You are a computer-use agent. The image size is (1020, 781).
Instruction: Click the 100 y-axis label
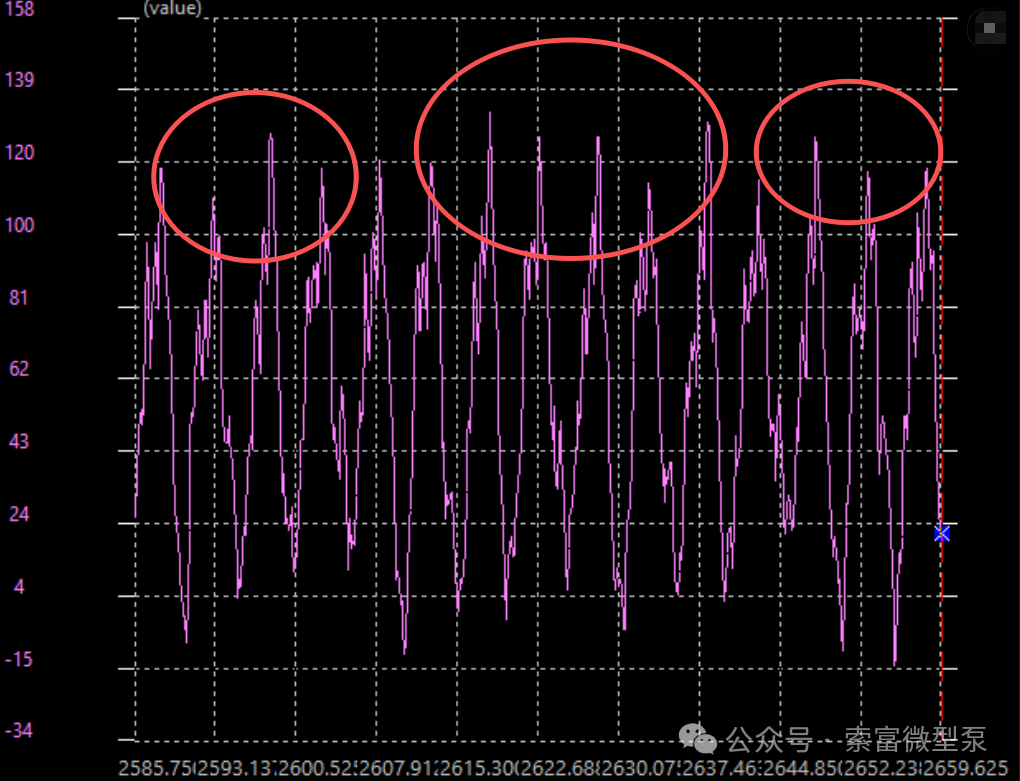(19, 226)
